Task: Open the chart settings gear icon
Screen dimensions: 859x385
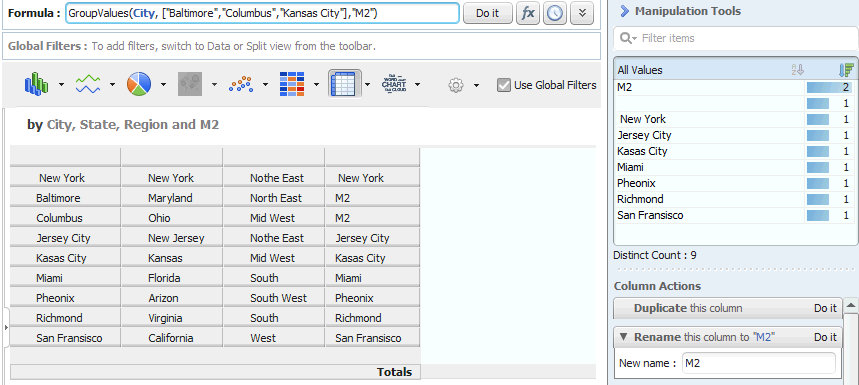Action: tap(456, 85)
